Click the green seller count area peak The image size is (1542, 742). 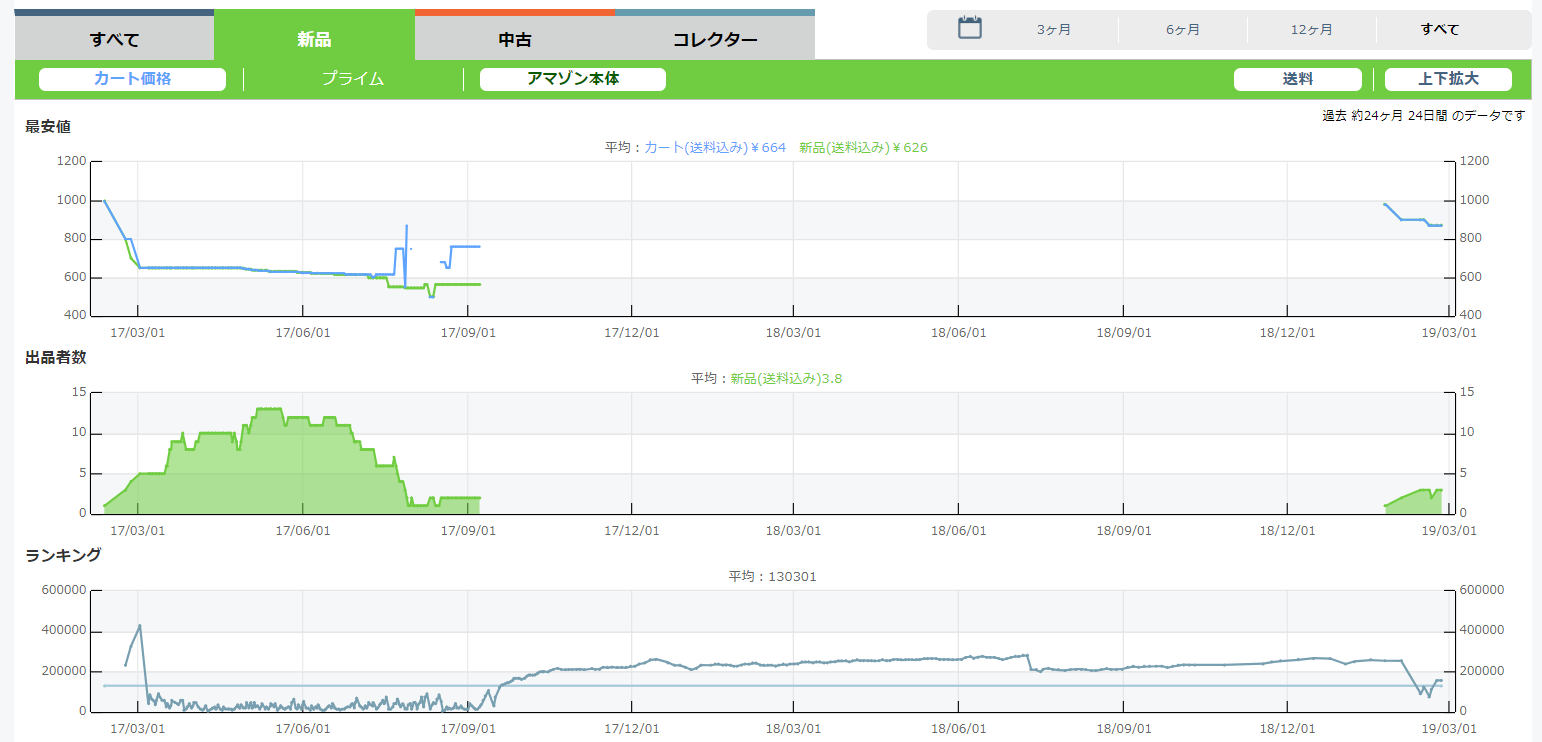(x=268, y=409)
